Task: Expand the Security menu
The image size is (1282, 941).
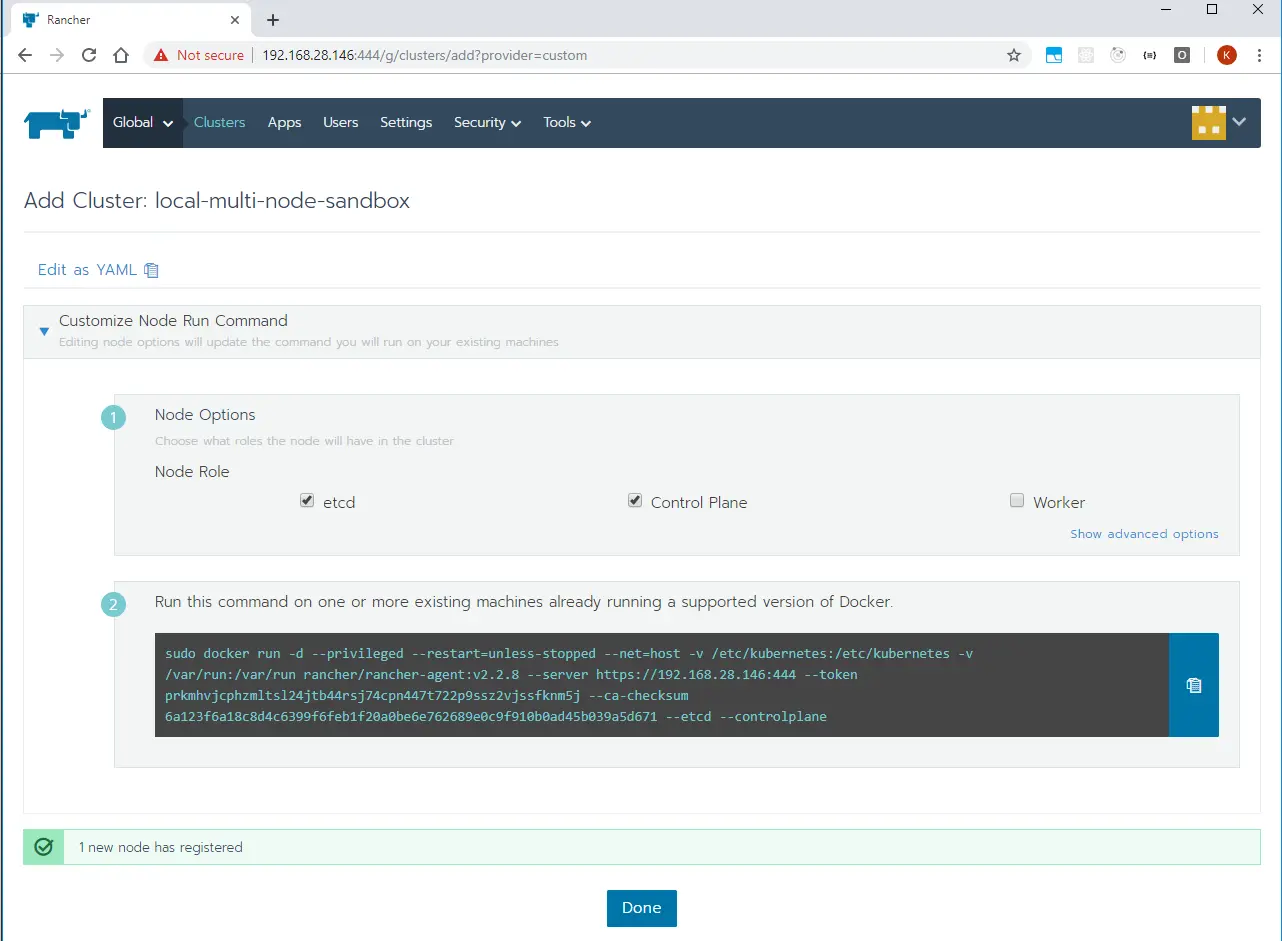Action: click(x=487, y=123)
